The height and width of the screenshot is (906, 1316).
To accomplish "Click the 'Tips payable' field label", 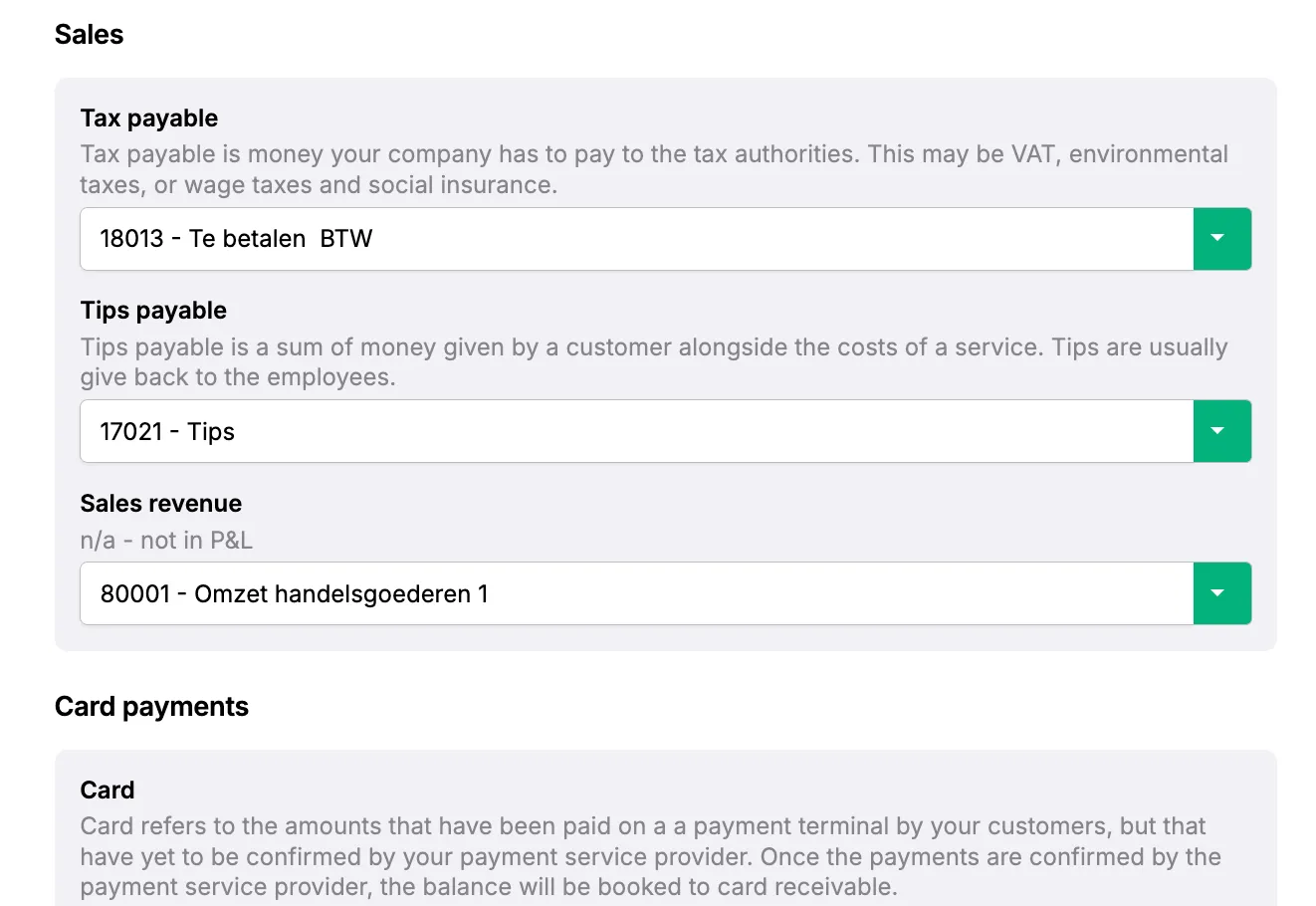I will point(153,311).
